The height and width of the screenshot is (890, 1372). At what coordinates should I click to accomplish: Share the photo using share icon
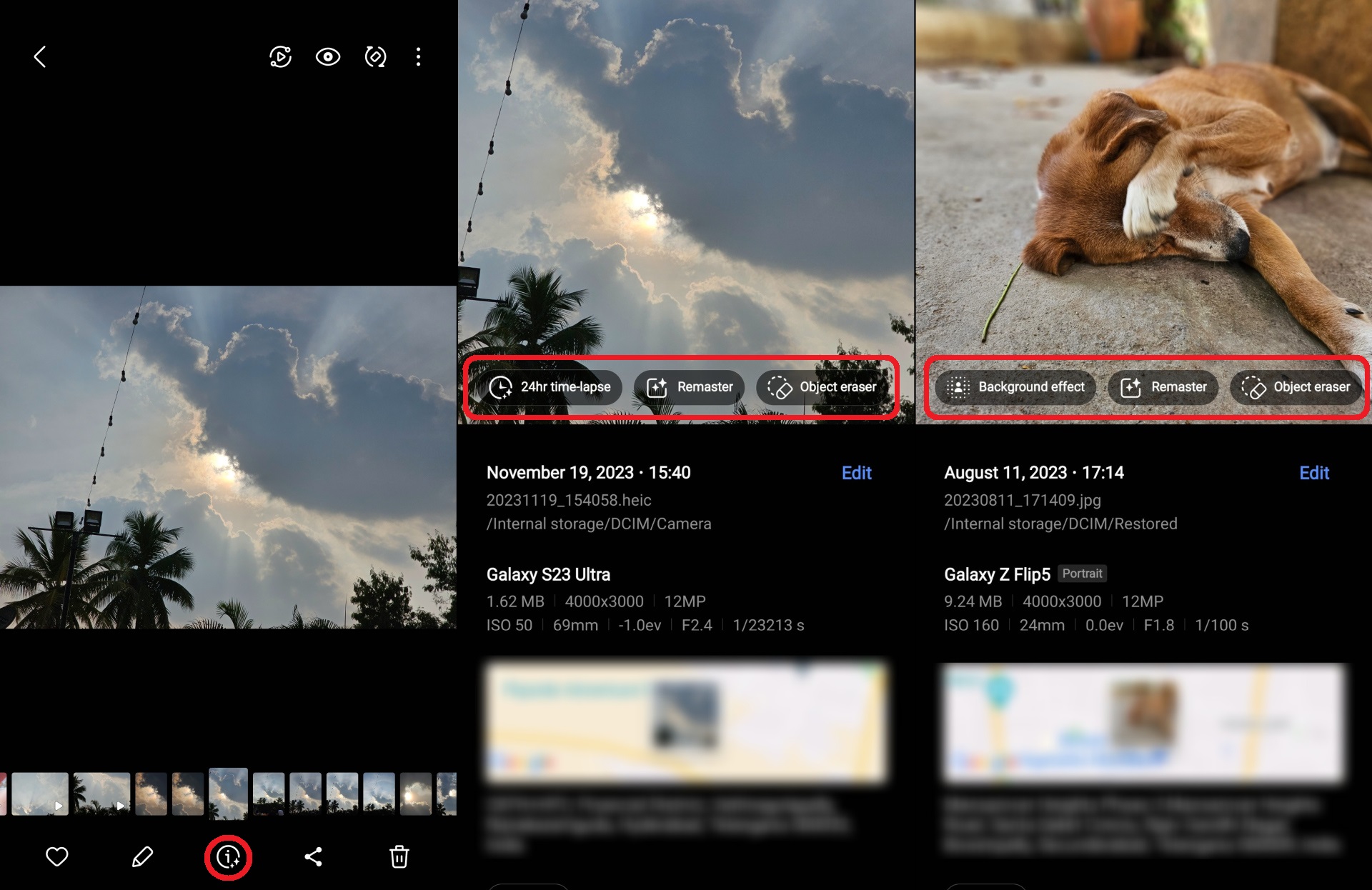tap(314, 856)
